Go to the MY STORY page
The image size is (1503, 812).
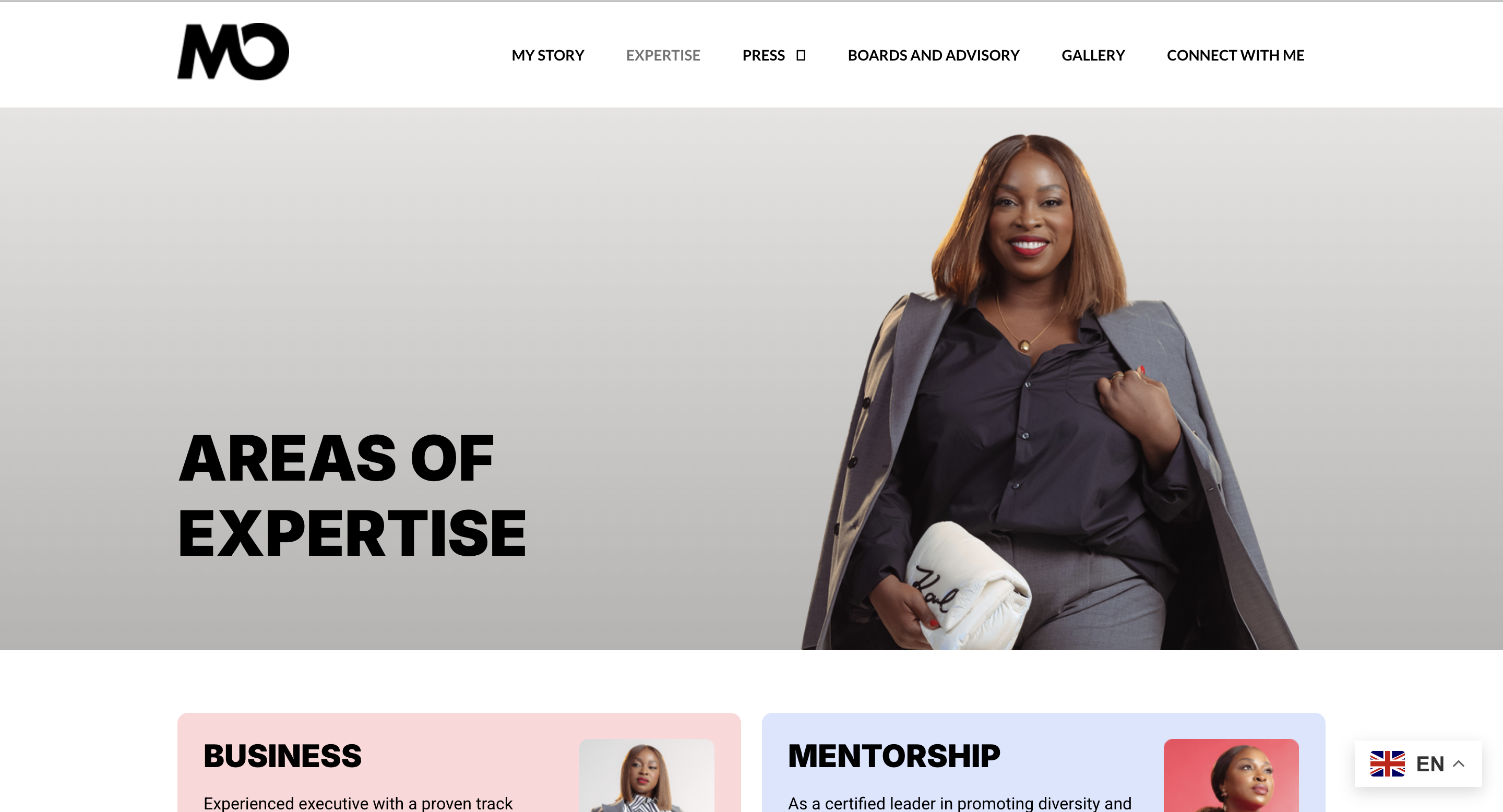[547, 55]
